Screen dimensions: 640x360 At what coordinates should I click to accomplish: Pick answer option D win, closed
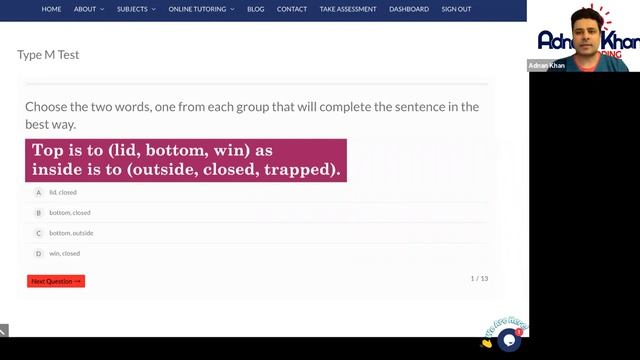(x=257, y=253)
